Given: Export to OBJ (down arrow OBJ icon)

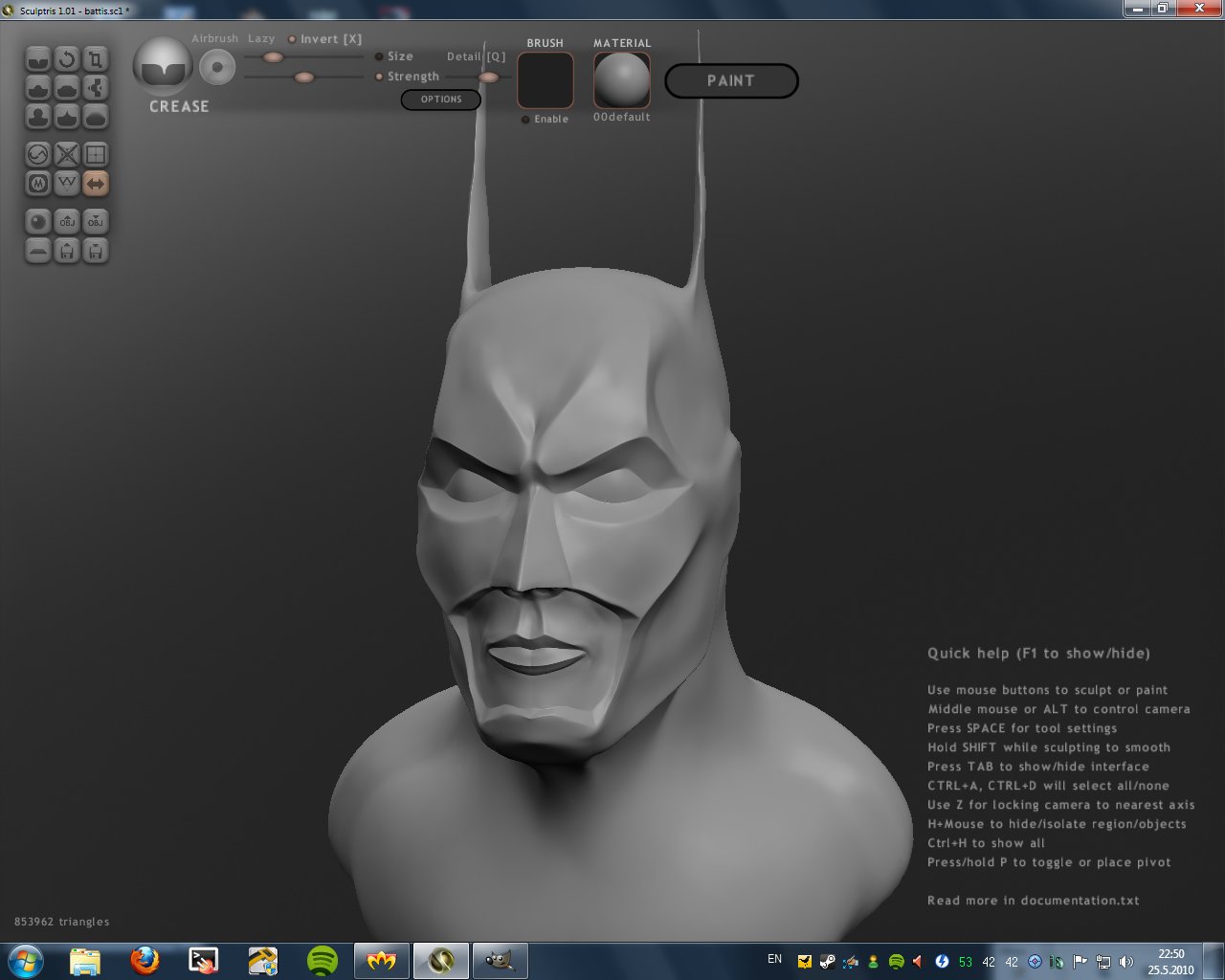Looking at the screenshot, I should point(96,221).
